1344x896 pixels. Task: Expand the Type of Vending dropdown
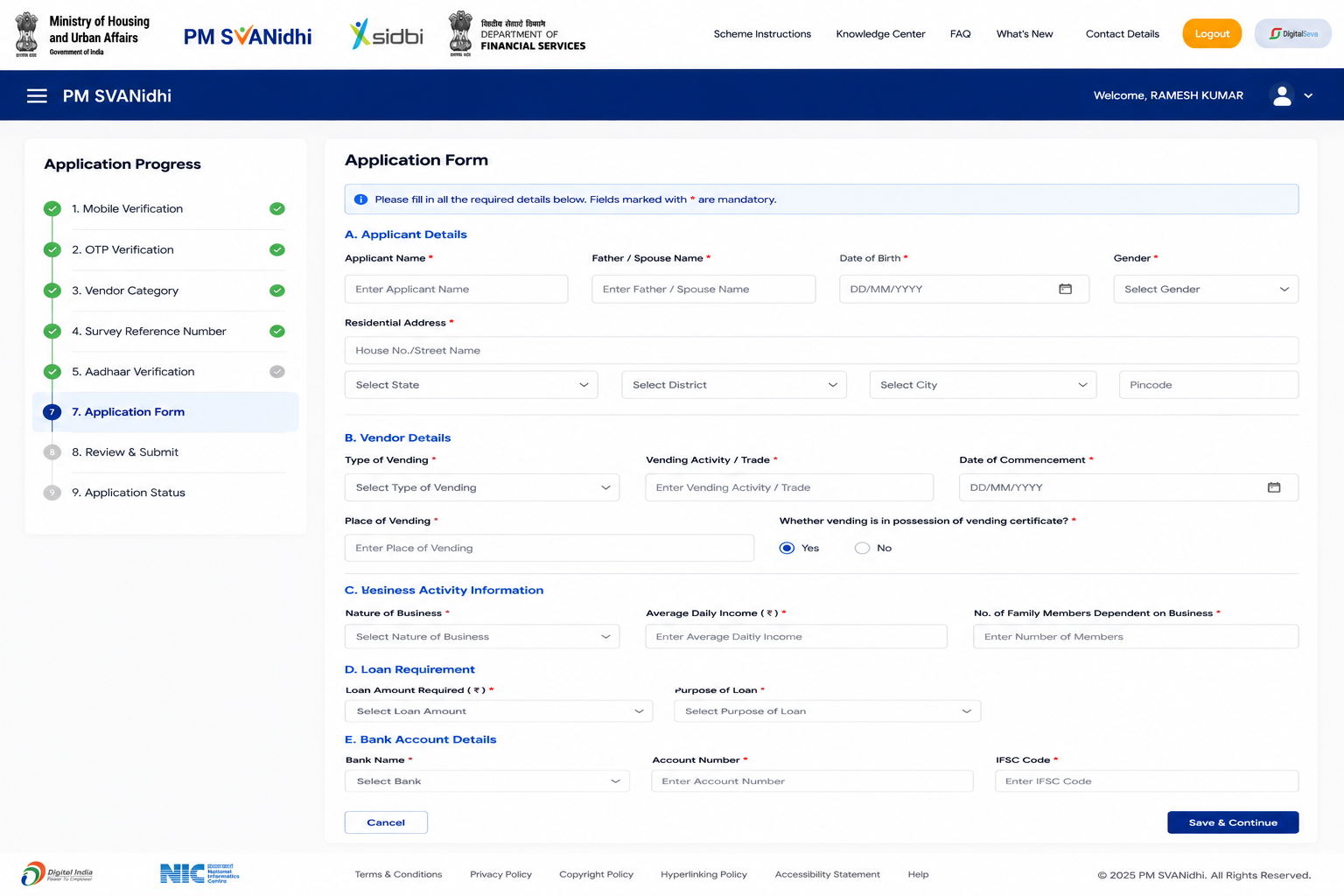482,487
